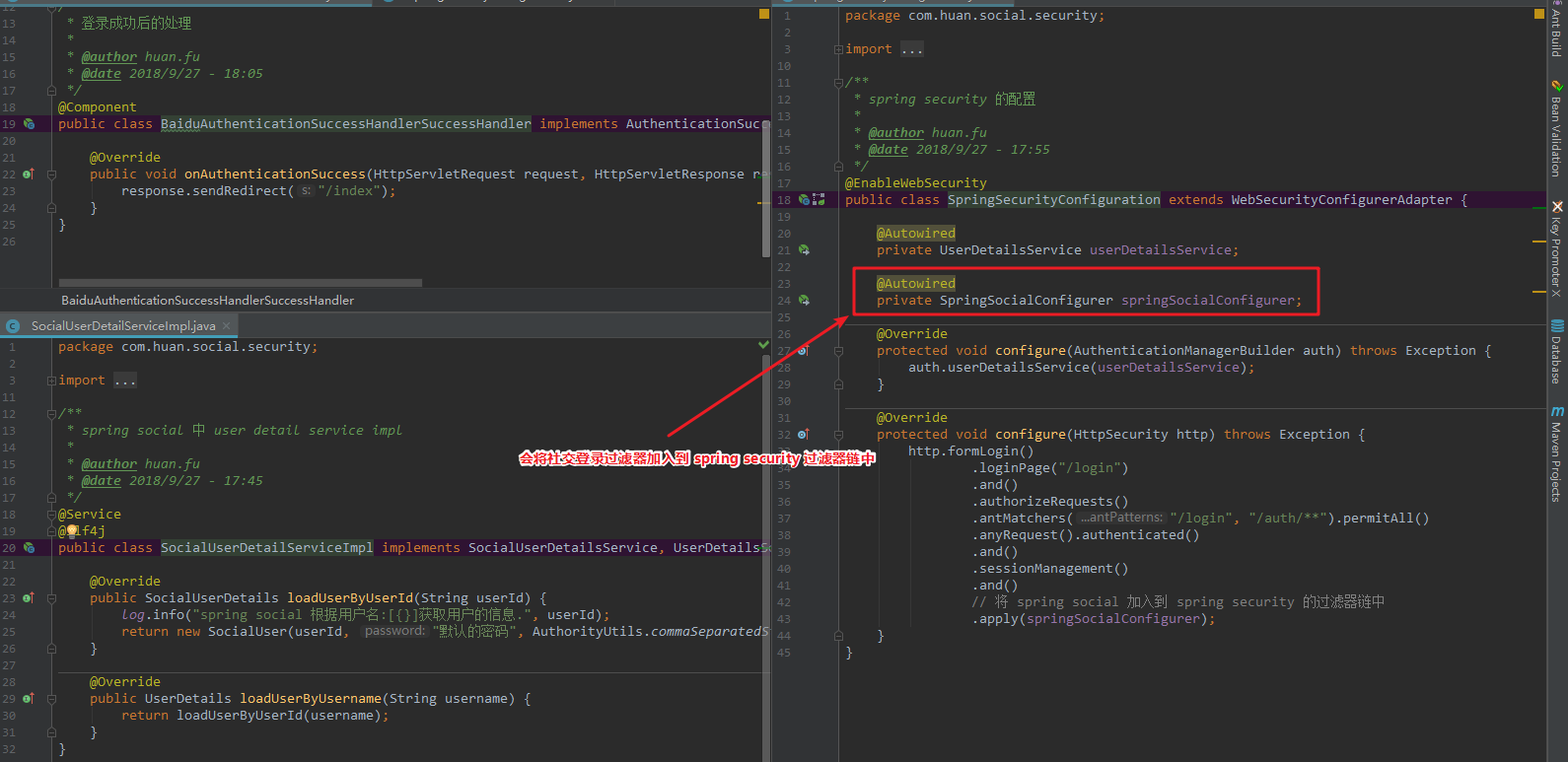Click the 'password:' parameter hint
The image size is (1568, 762).
394,631
